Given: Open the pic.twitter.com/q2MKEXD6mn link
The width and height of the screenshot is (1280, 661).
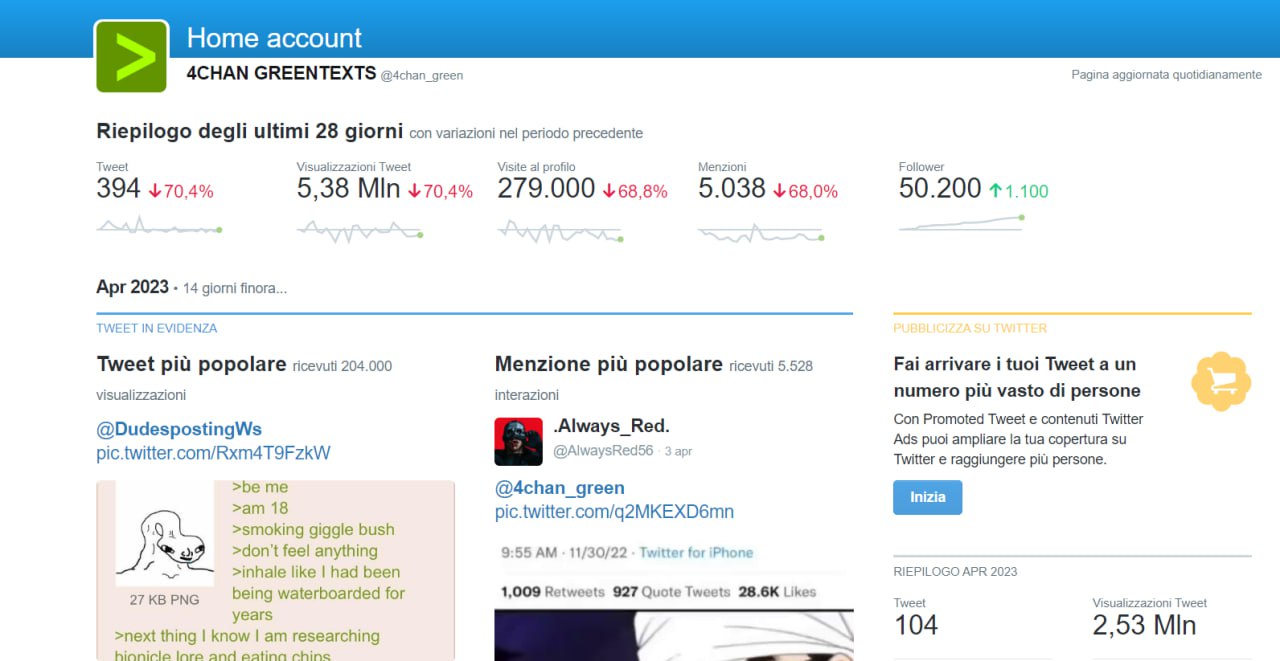Looking at the screenshot, I should click(x=614, y=512).
